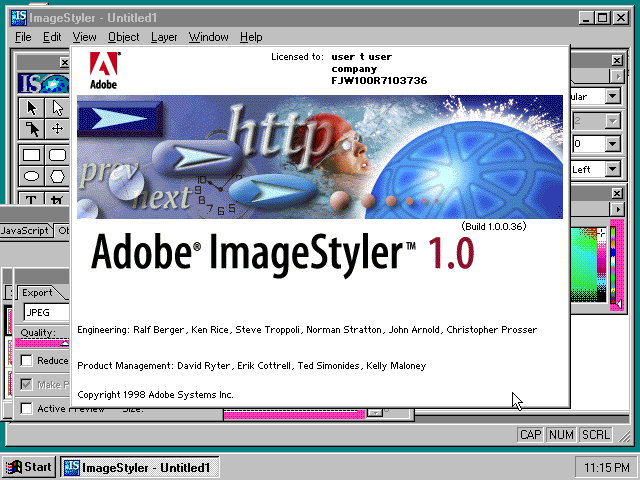Enable the Active Preview checkbox
This screenshot has height=480, width=640.
tap(27, 408)
